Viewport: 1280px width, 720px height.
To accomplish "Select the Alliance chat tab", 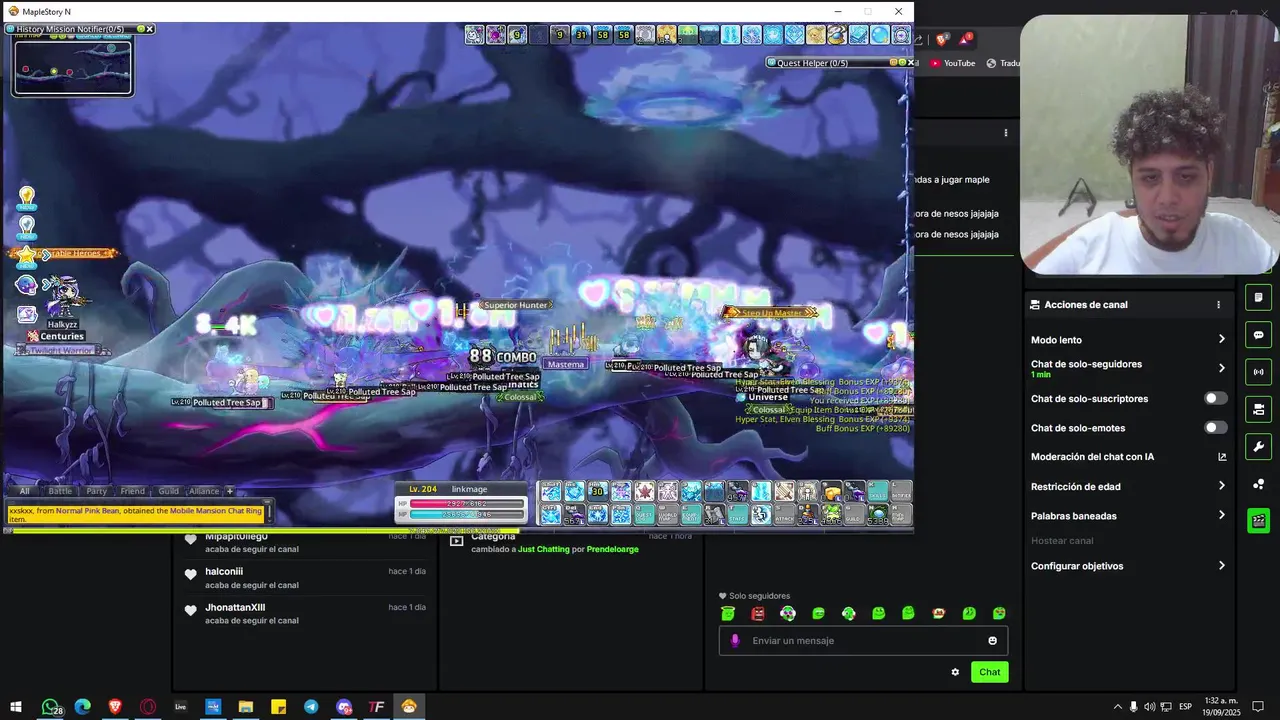I will [x=204, y=491].
